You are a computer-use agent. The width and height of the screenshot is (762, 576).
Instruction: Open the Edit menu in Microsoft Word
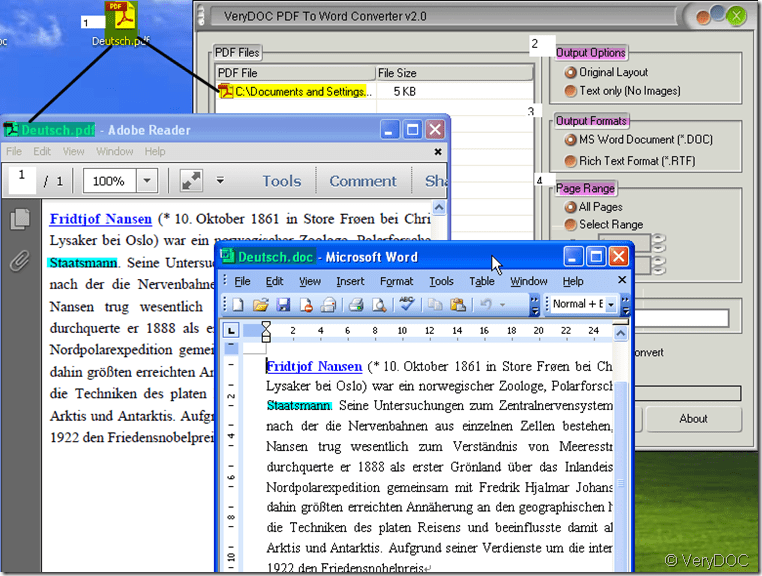click(274, 281)
